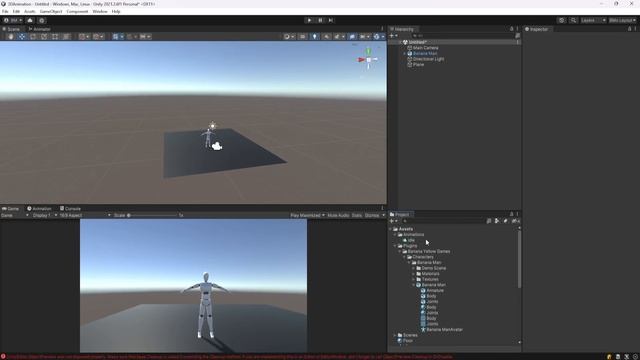The height and width of the screenshot is (360, 640).
Task: Select Directional Light in Hierarchy
Action: [428, 59]
